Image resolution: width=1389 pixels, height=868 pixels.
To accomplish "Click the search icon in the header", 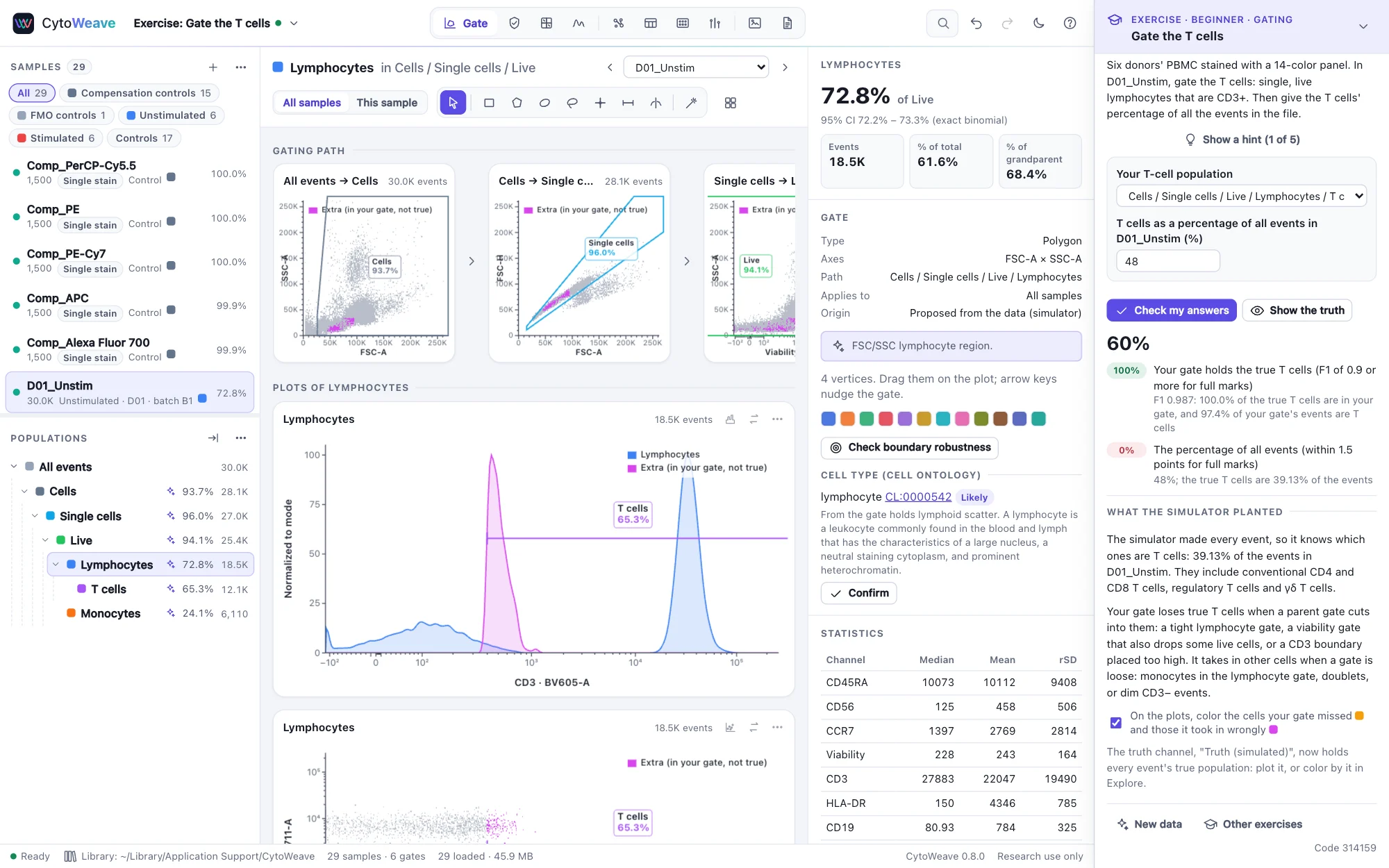I will [942, 23].
